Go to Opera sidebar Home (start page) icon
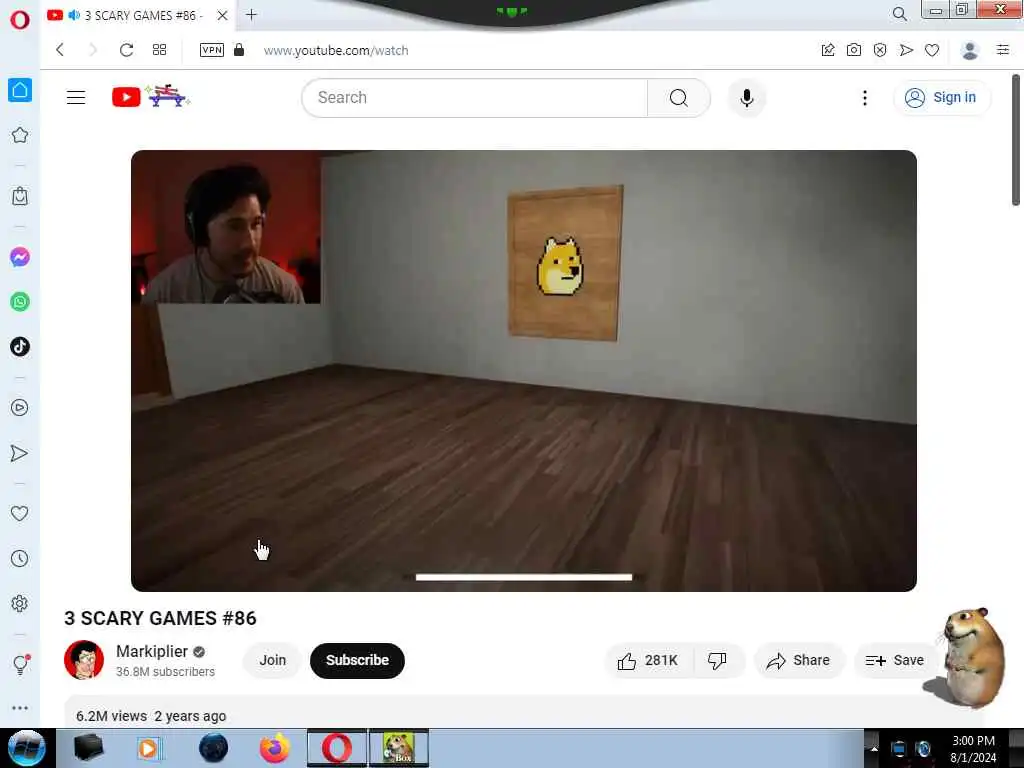Image resolution: width=1024 pixels, height=768 pixels. [x=20, y=90]
